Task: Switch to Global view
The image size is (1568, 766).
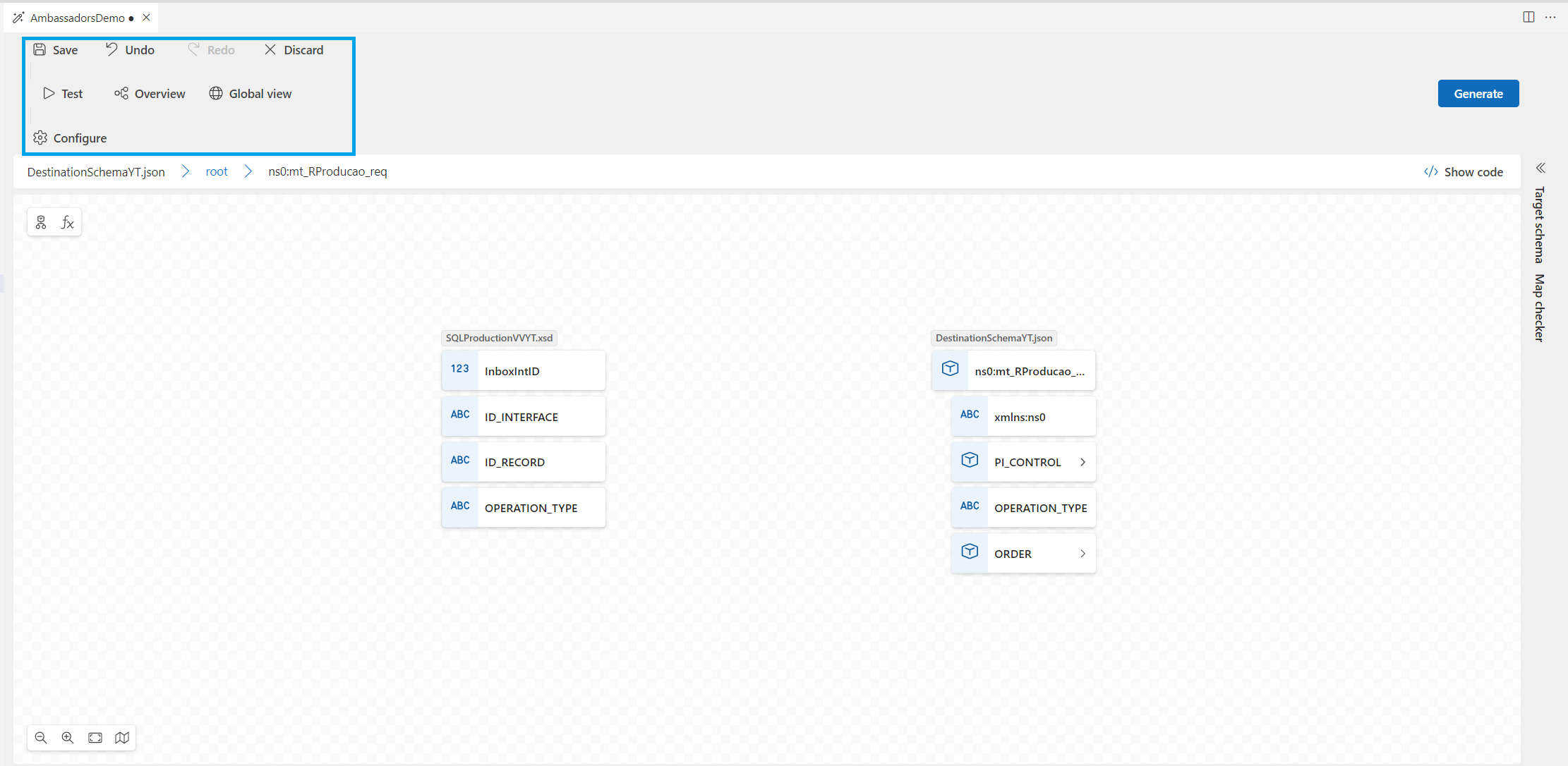Action: [x=250, y=93]
